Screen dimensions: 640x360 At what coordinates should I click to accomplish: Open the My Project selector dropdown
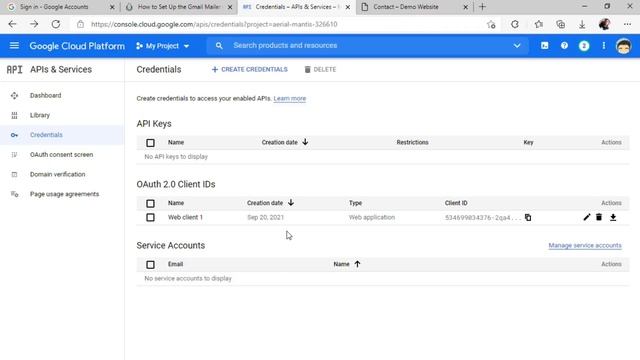click(162, 46)
